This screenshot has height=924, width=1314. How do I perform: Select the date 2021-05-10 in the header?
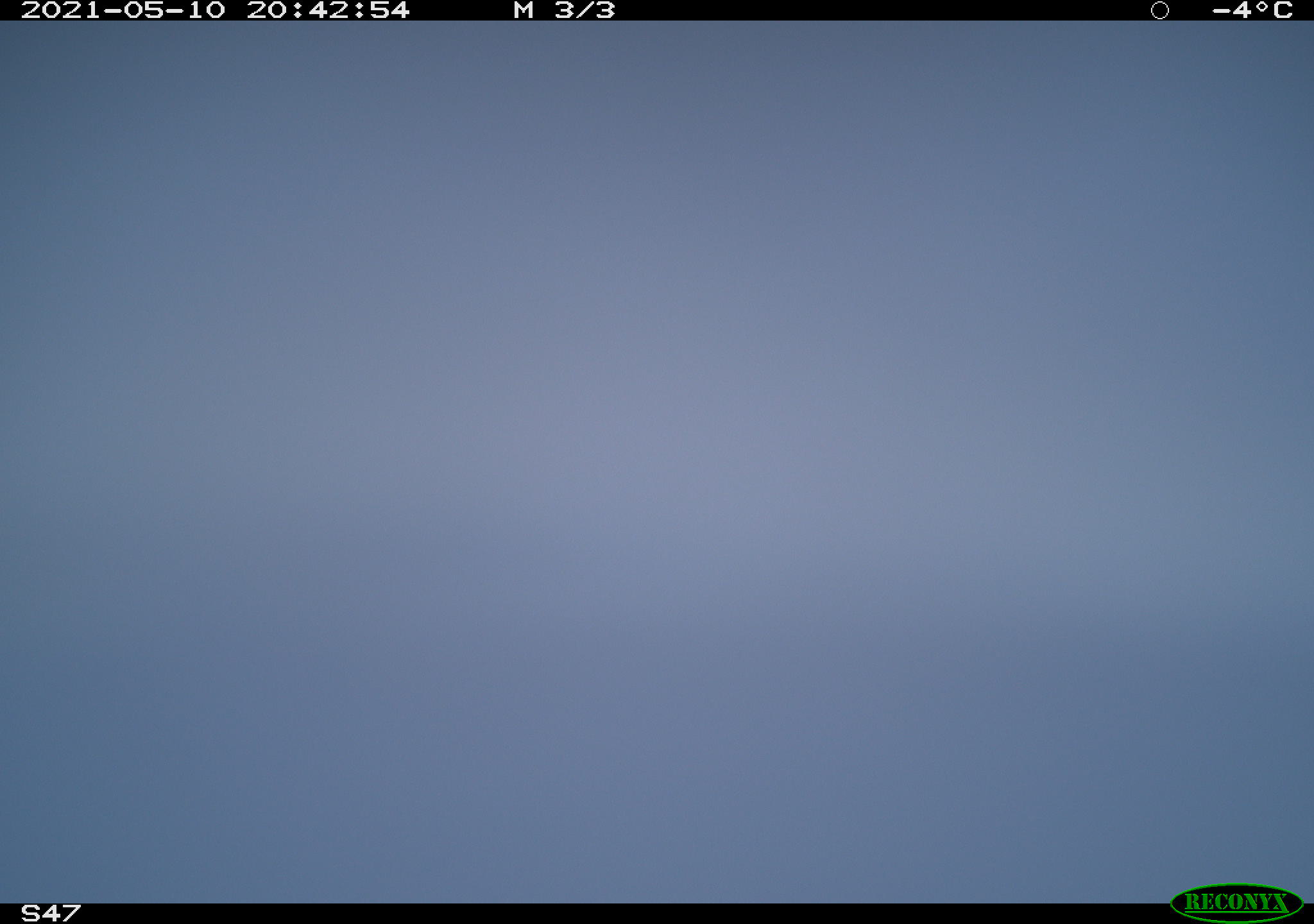(x=123, y=10)
